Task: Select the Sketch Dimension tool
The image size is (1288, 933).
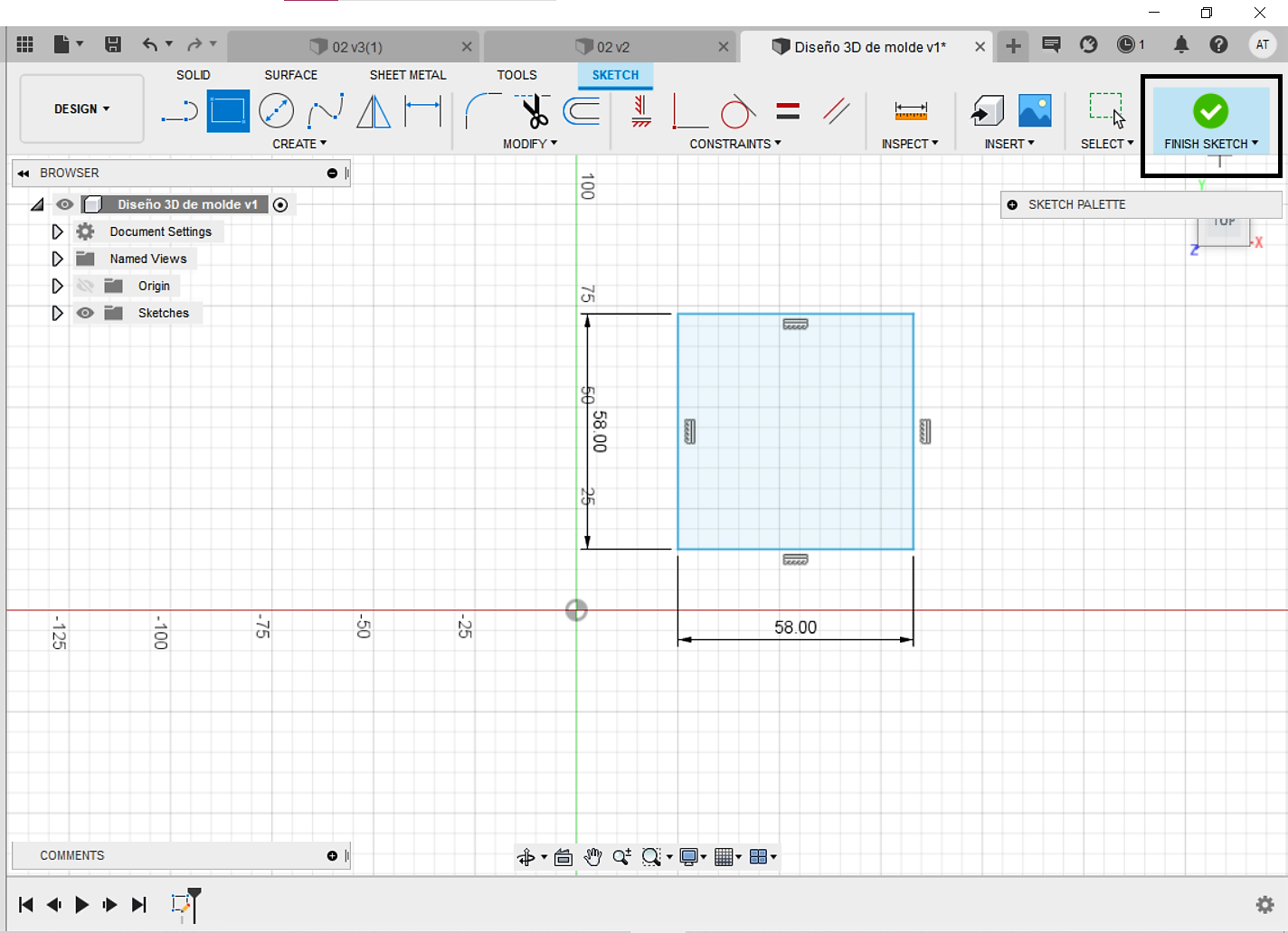Action: pyautogui.click(x=422, y=112)
